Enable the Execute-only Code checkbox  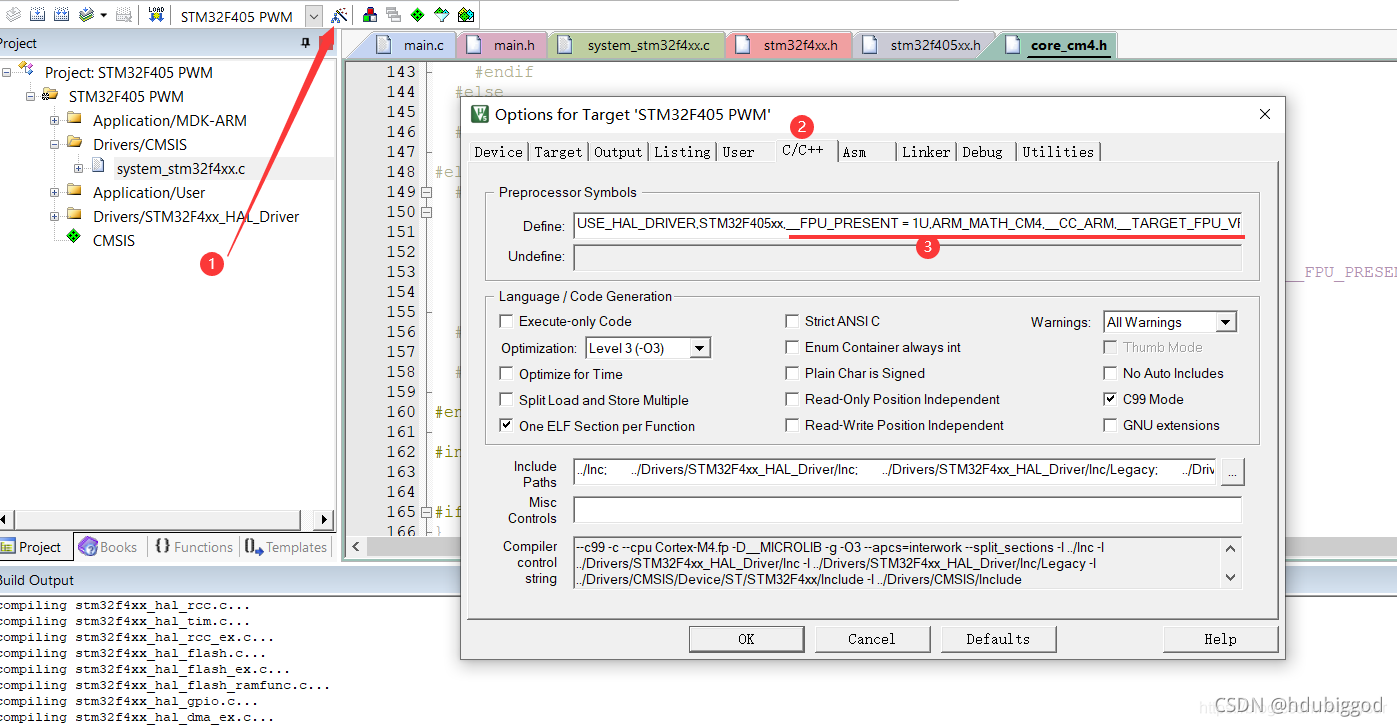(506, 321)
